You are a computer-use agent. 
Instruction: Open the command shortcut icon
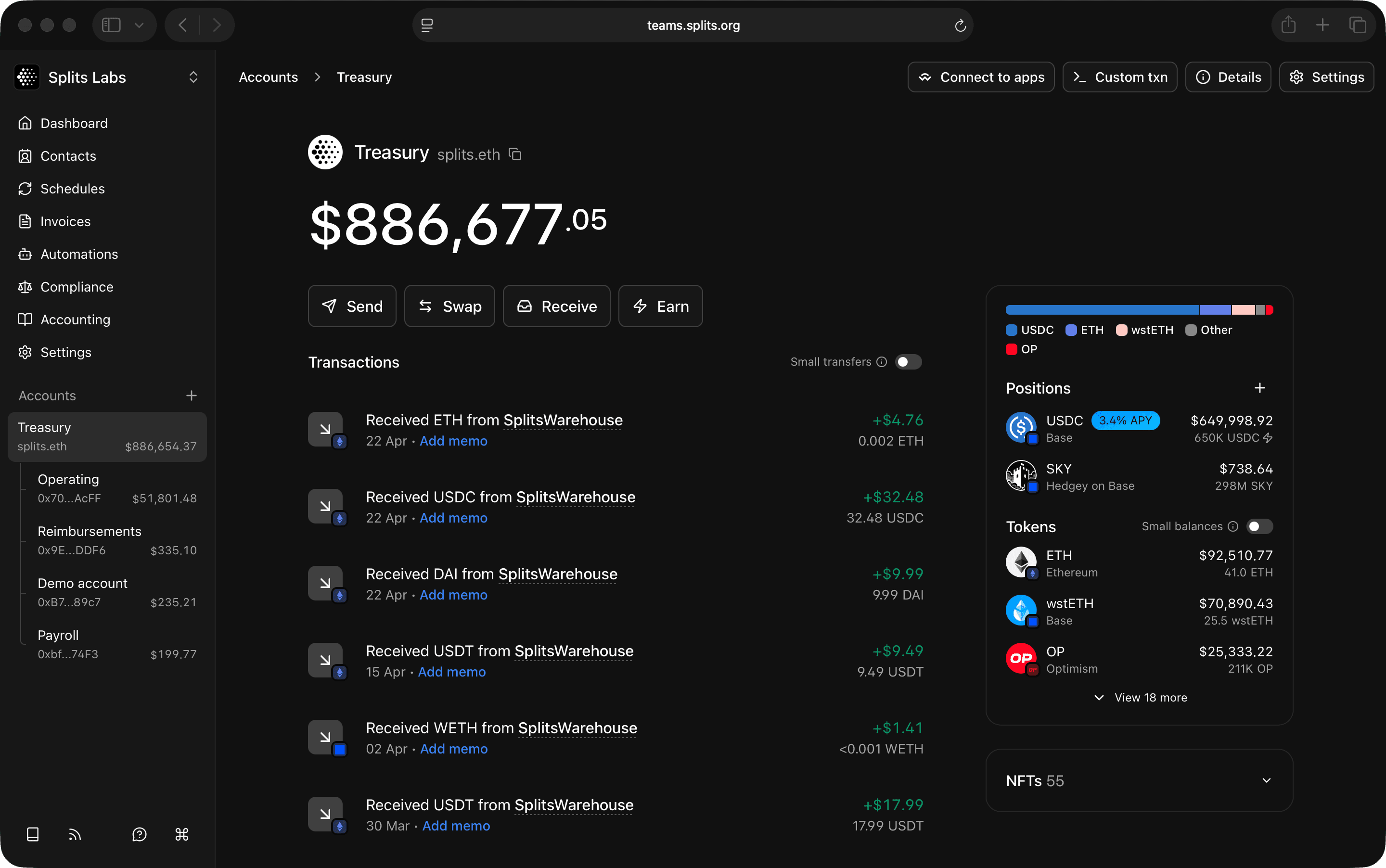click(181, 834)
